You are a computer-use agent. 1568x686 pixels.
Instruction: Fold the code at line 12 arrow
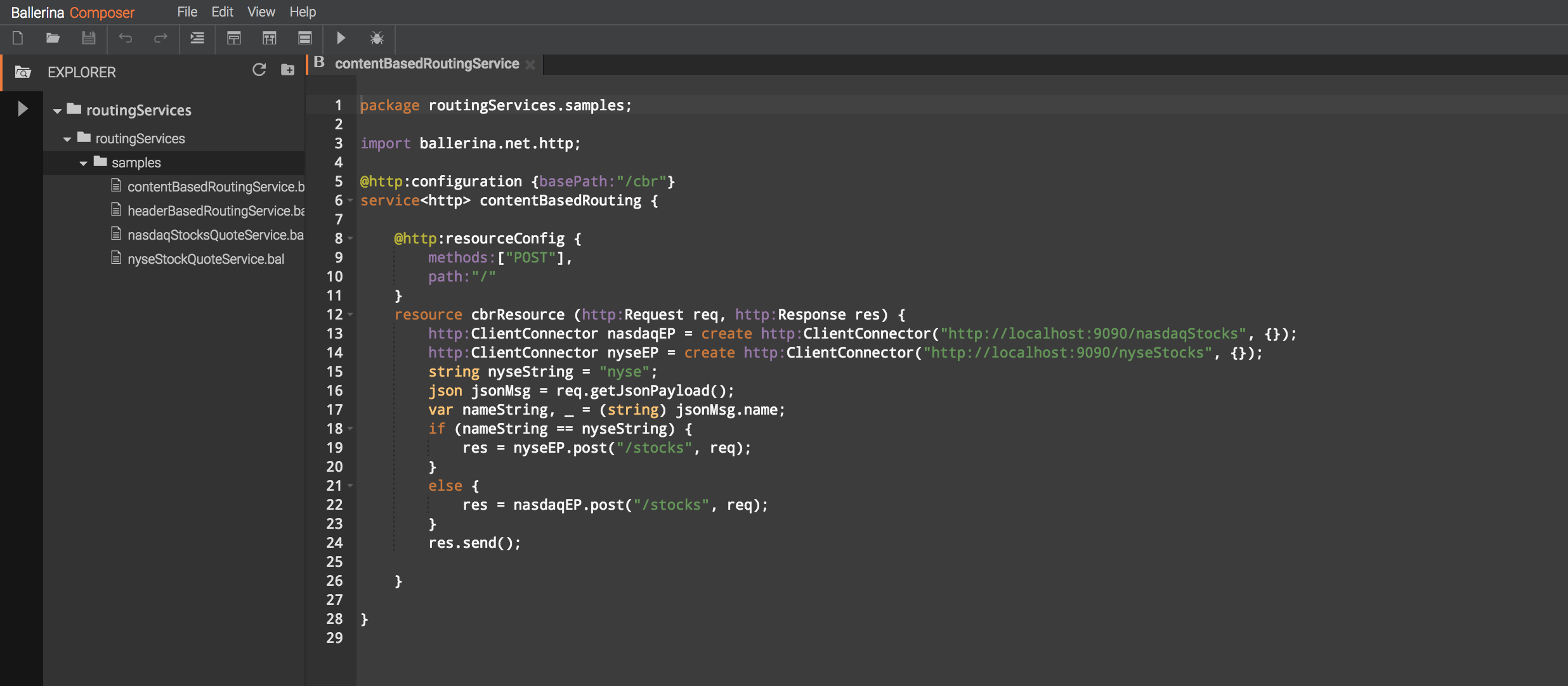[350, 314]
